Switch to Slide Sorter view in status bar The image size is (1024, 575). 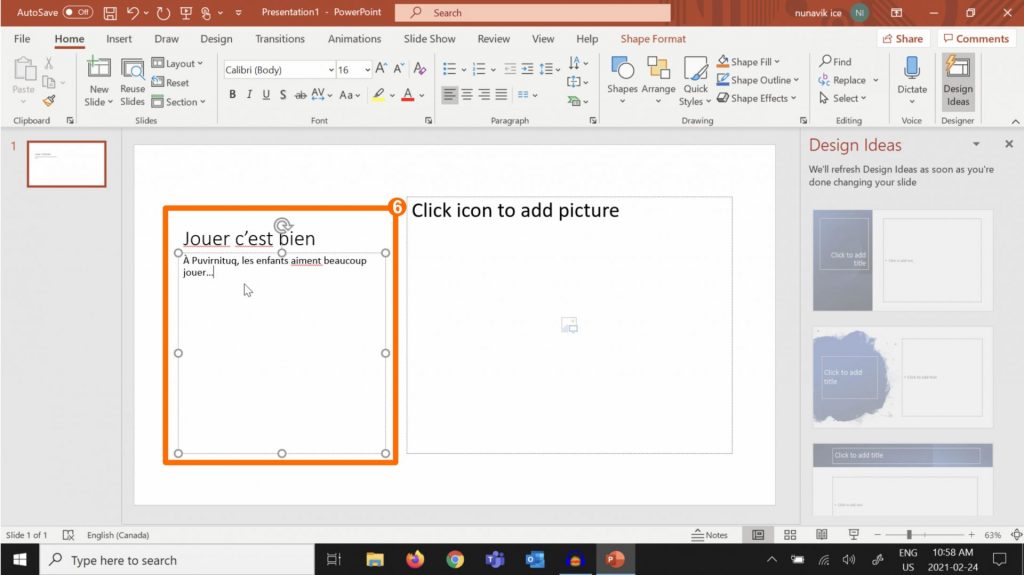(790, 535)
